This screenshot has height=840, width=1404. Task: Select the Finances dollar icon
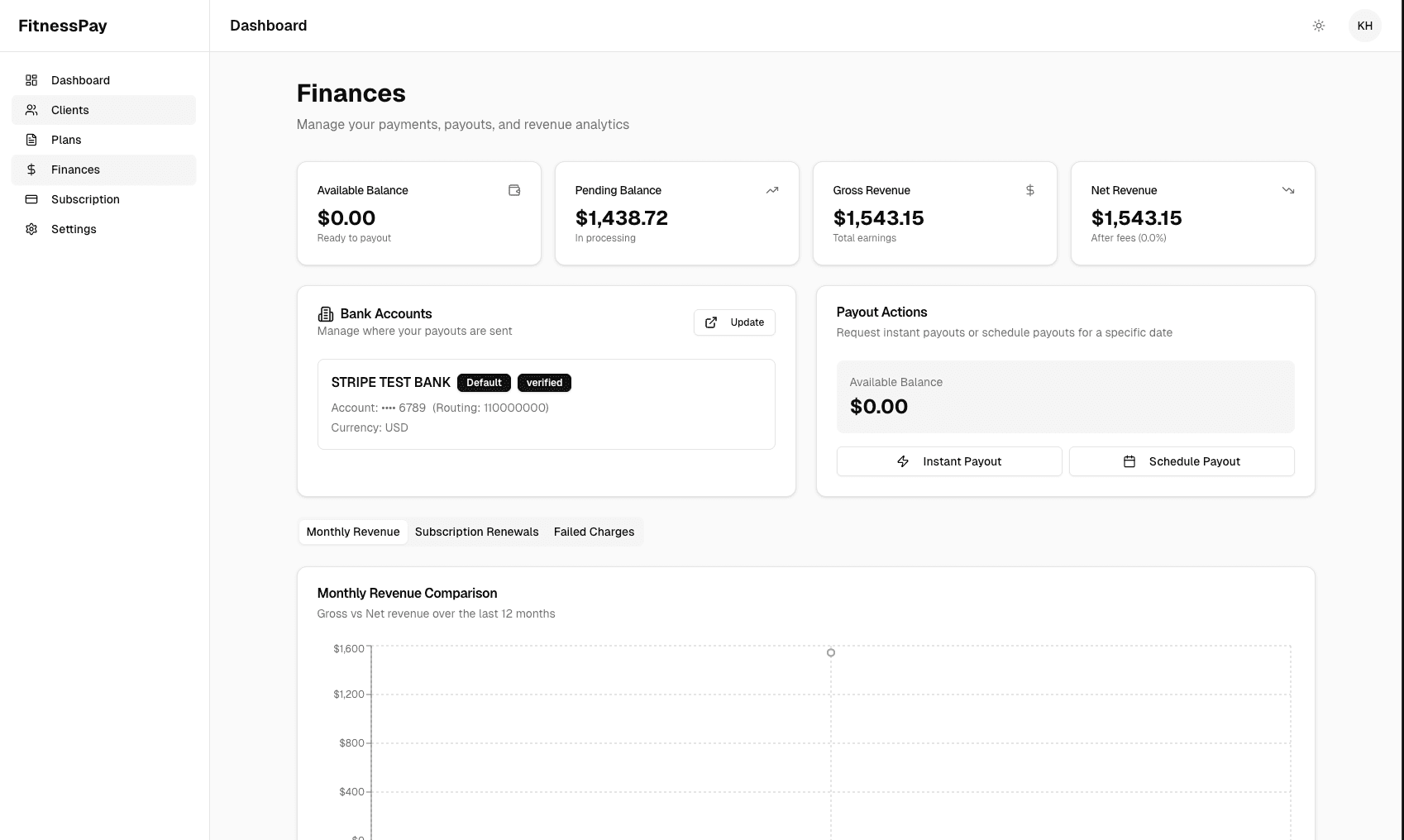tap(31, 169)
